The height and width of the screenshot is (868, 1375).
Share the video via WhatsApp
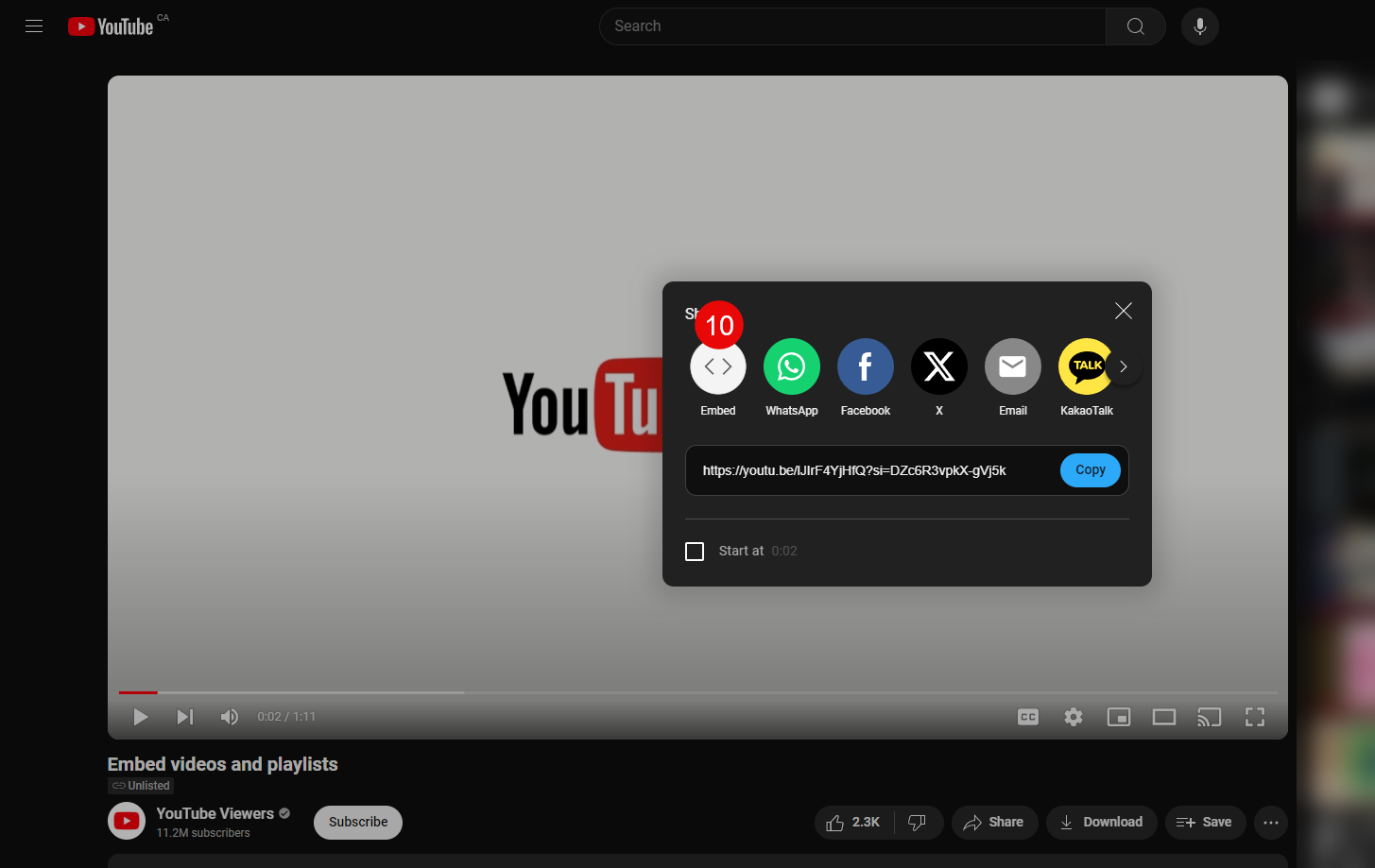[792, 366]
